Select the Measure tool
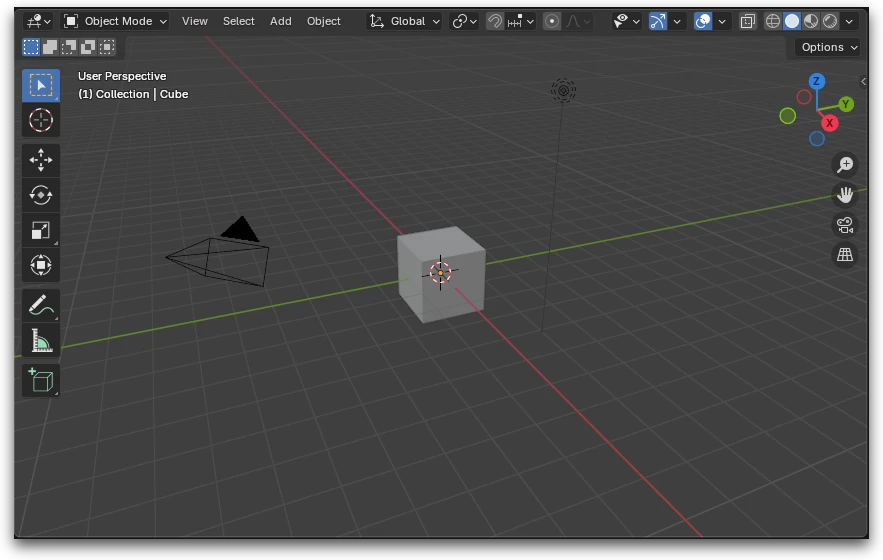The image size is (883, 560). pos(41,341)
